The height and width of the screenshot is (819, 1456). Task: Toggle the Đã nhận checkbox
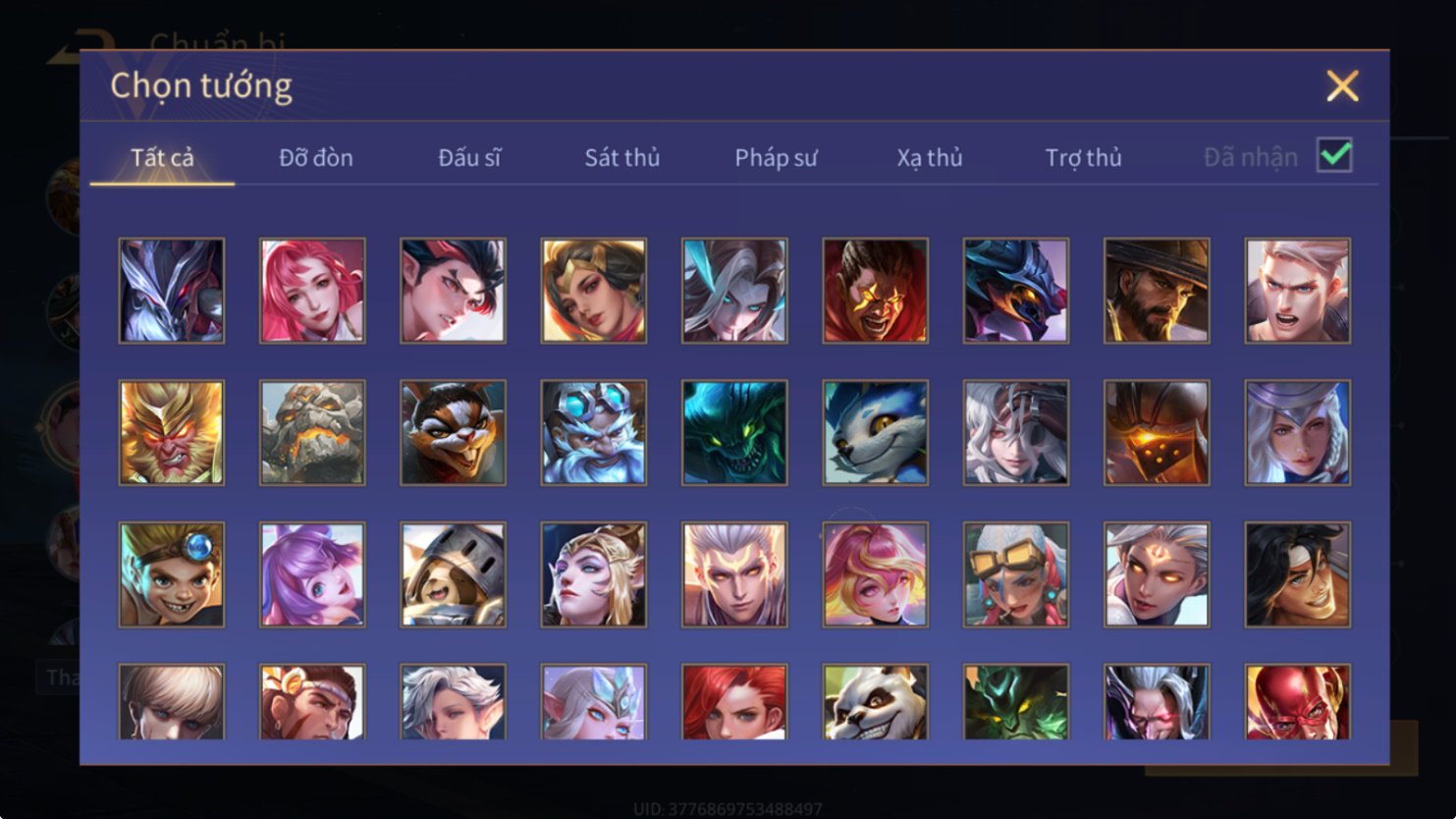[x=1334, y=155]
